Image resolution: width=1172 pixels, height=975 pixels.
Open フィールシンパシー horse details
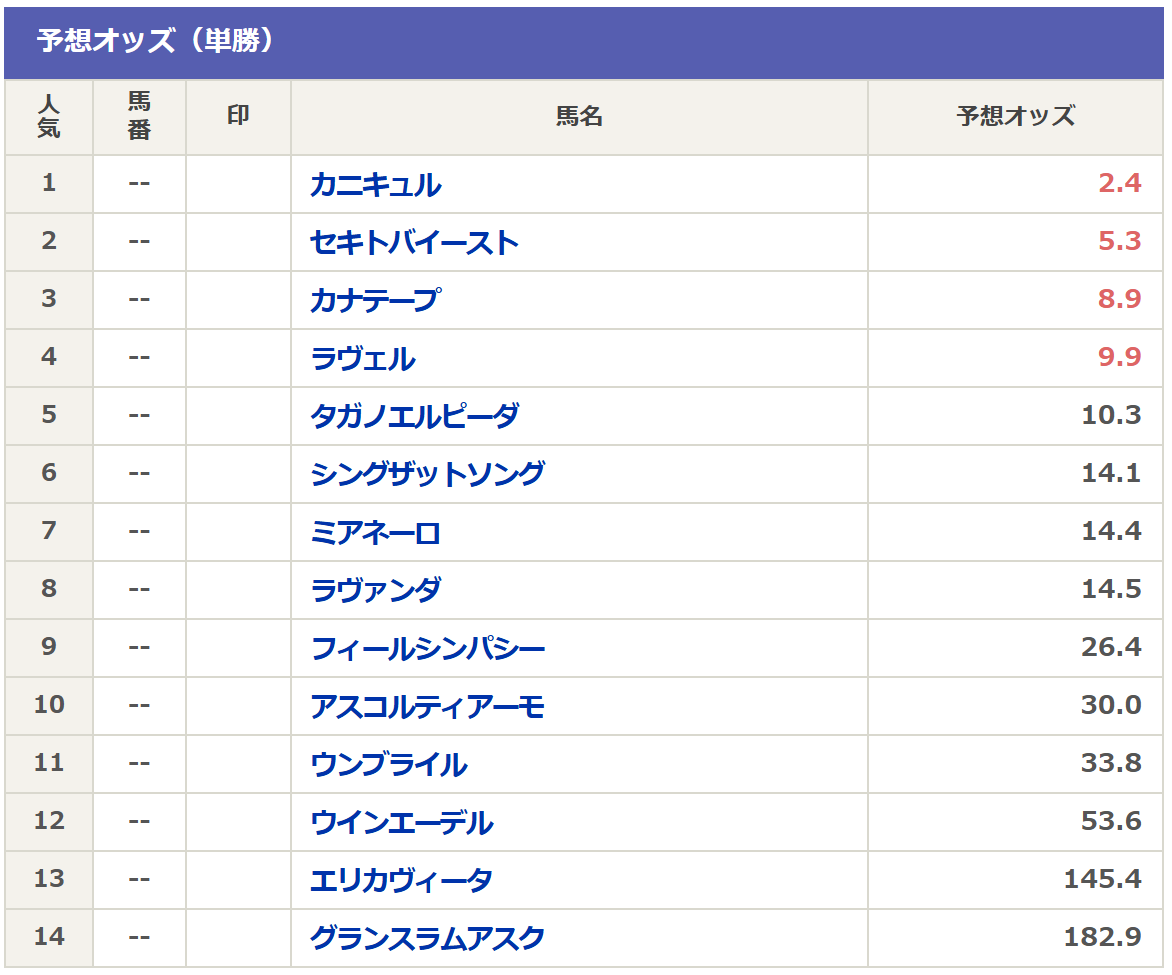coord(427,648)
